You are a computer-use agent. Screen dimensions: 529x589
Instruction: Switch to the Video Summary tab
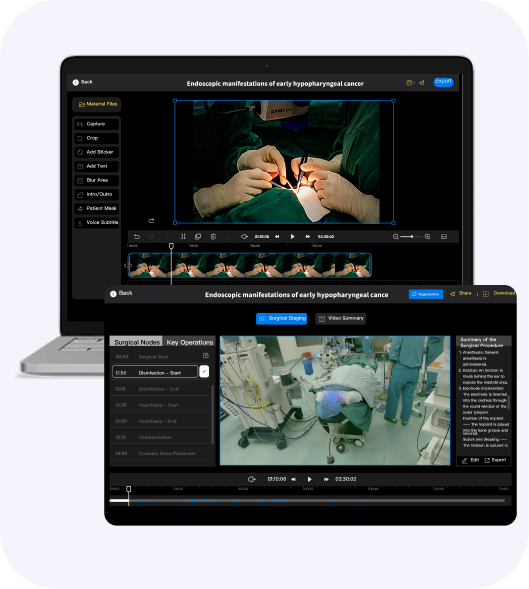340,319
